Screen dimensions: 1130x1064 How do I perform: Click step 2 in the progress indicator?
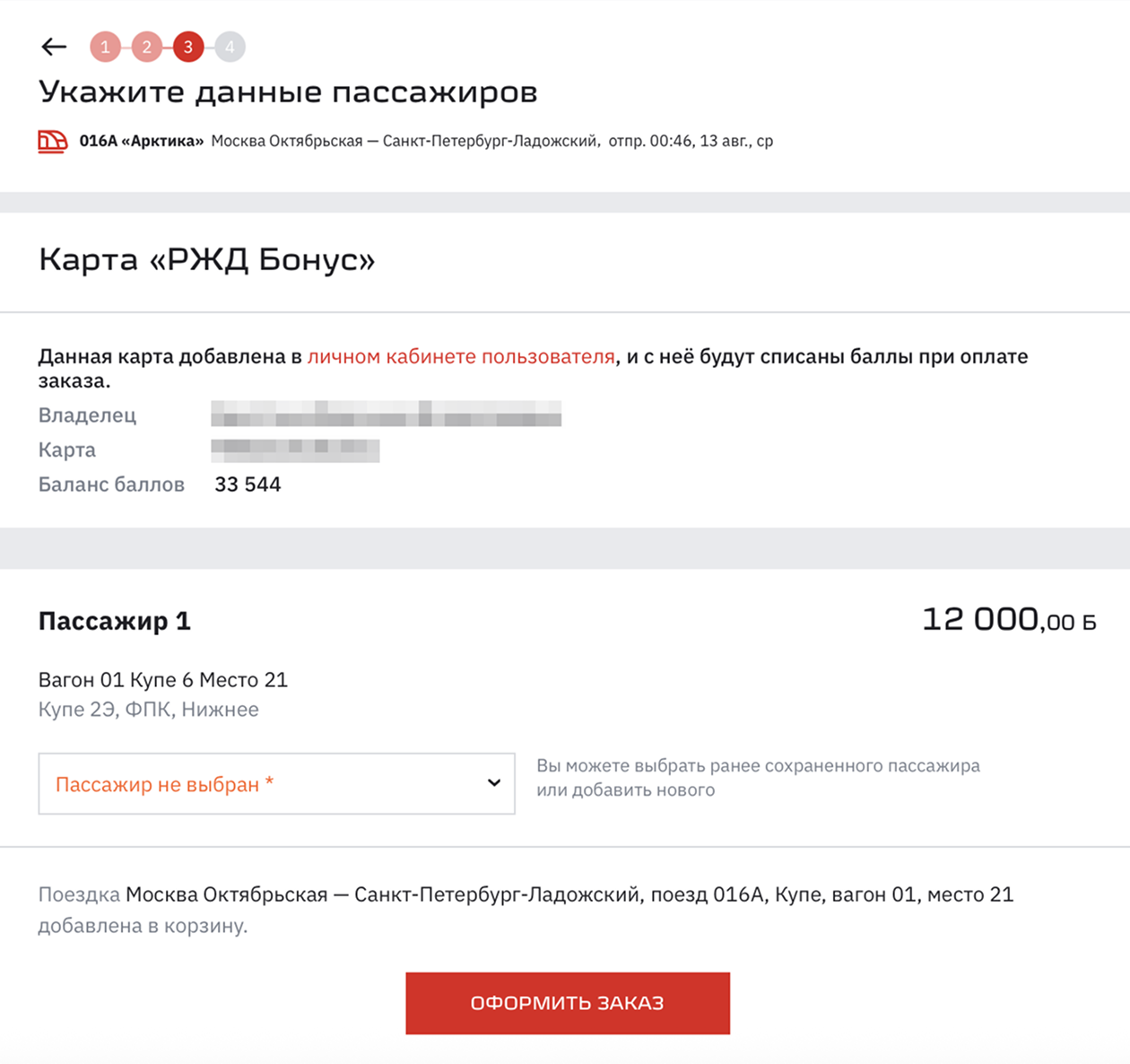pos(146,47)
